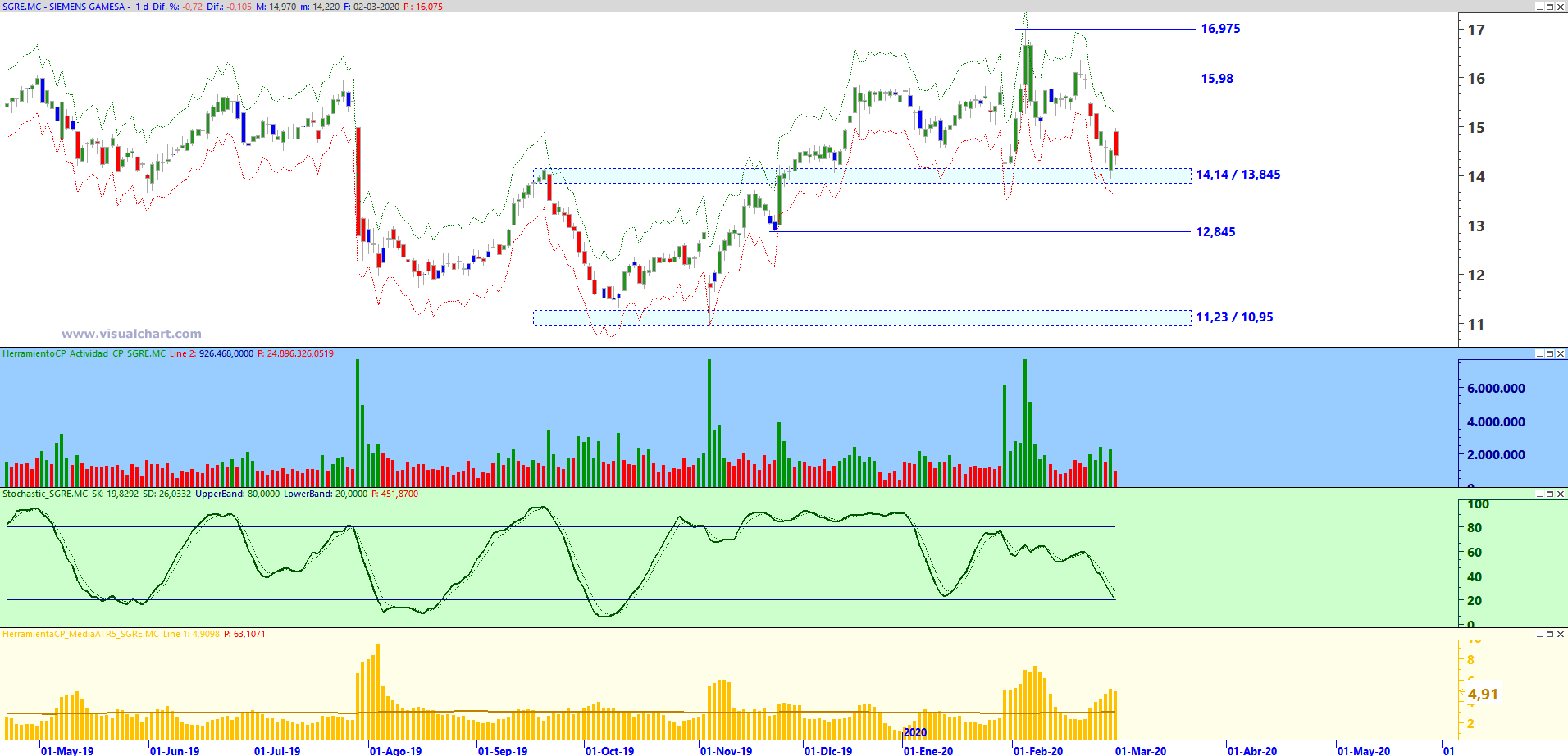The width and height of the screenshot is (1568, 756).
Task: Click the 'HerramientaCP_MediaATR5_SGRE.MC' indicator label
Action: click(80, 634)
